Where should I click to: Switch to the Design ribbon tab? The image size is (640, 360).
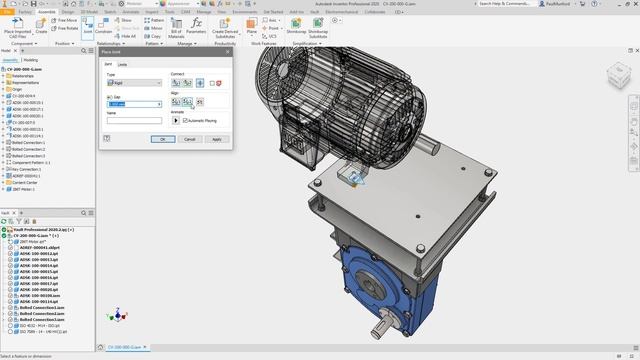[68, 12]
